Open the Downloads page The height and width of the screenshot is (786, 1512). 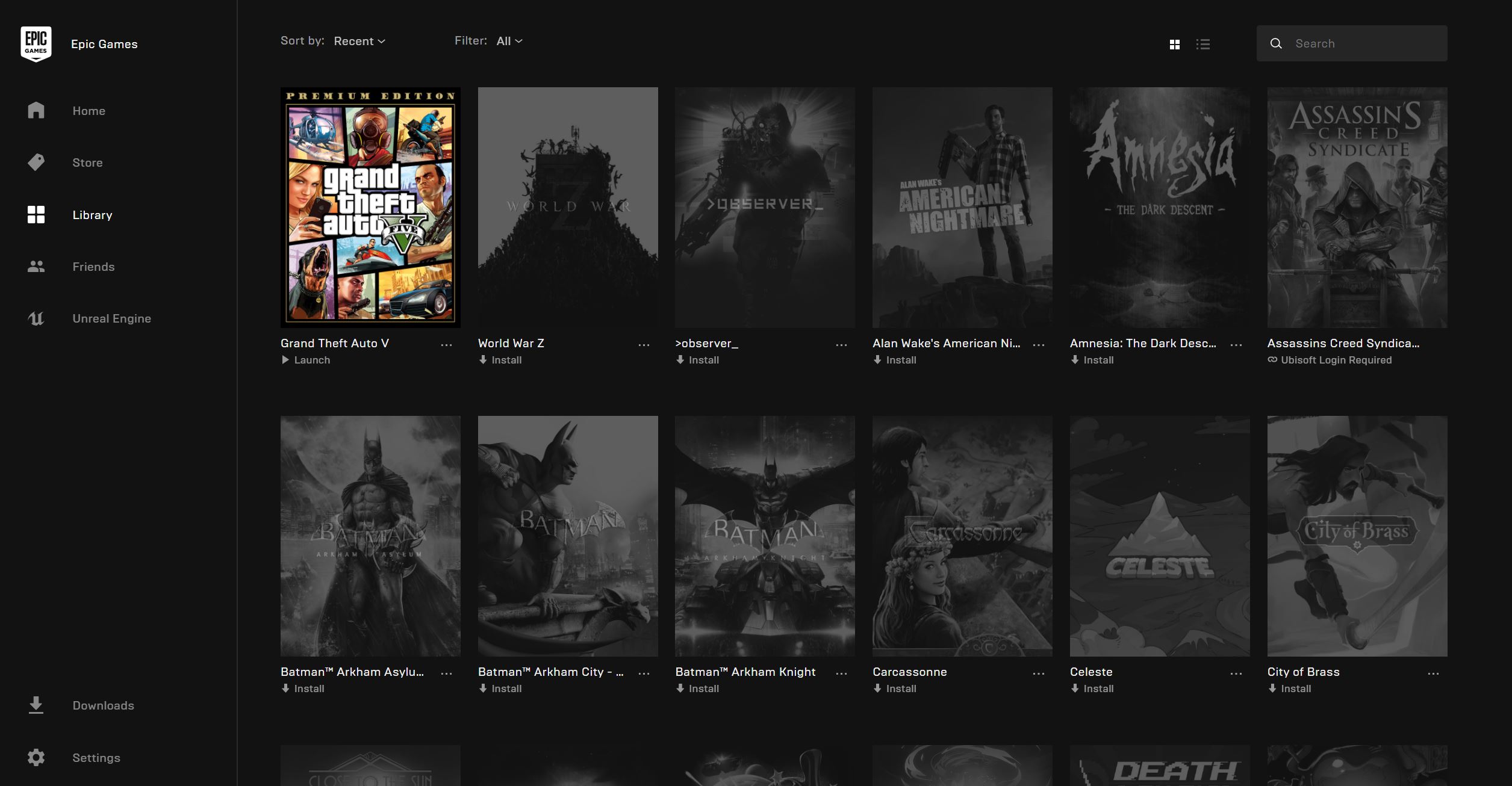coord(103,705)
